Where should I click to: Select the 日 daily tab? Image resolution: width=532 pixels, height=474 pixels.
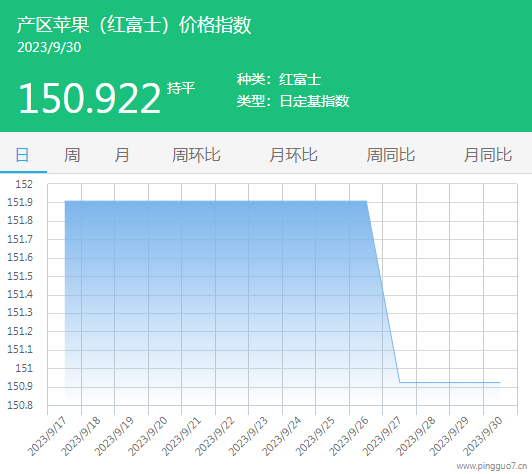point(22,155)
